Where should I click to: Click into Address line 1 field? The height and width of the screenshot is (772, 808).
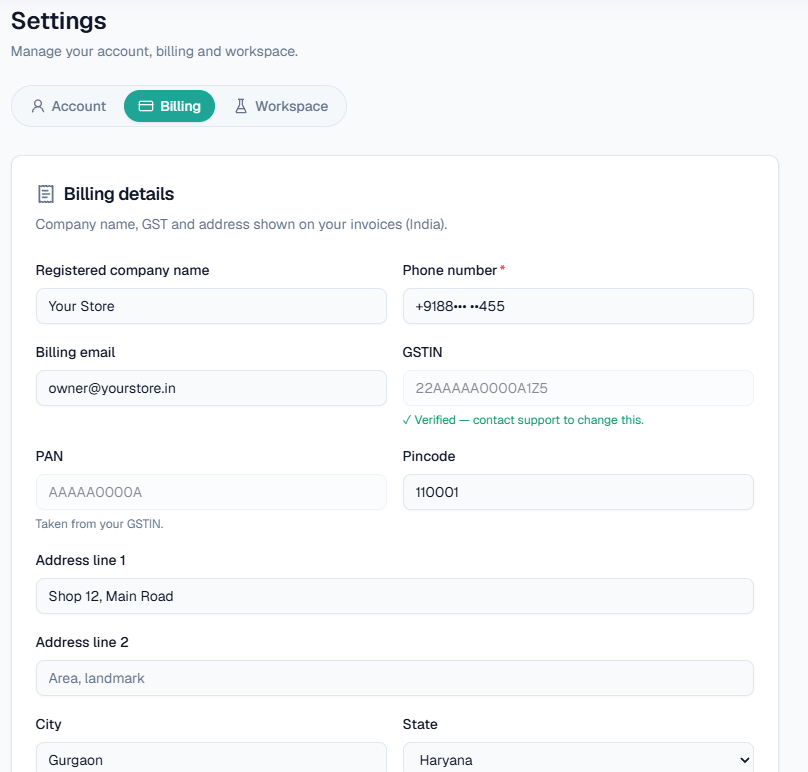(395, 596)
